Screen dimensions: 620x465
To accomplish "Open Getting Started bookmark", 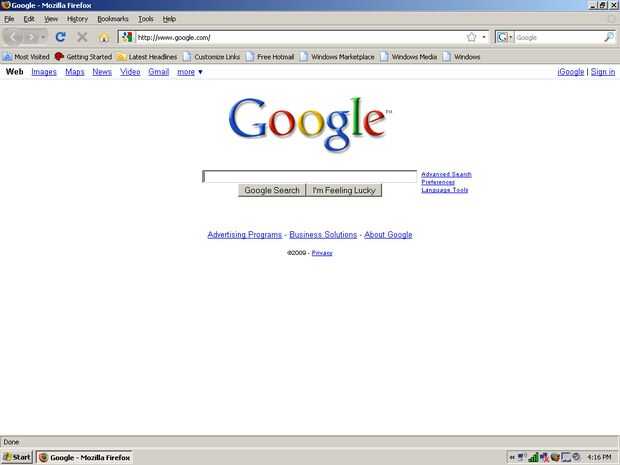I will (x=83, y=57).
